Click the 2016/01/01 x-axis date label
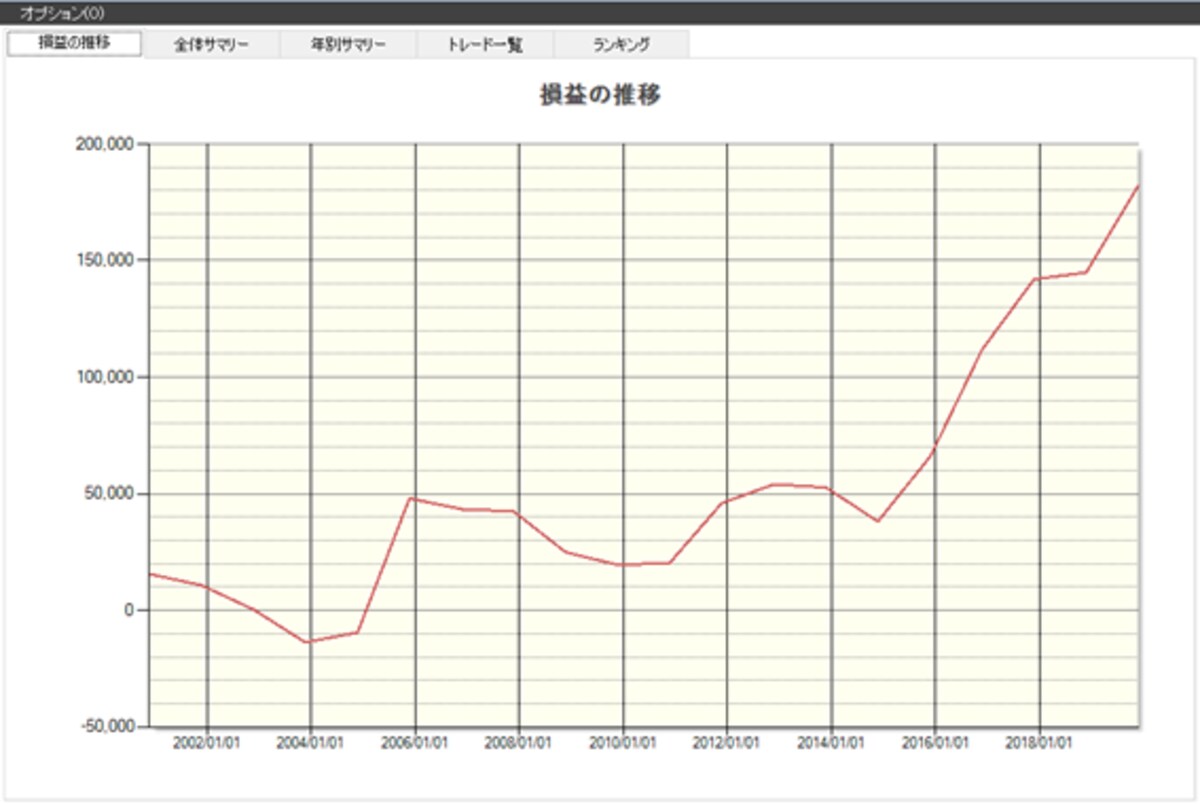 pyautogui.click(x=936, y=743)
